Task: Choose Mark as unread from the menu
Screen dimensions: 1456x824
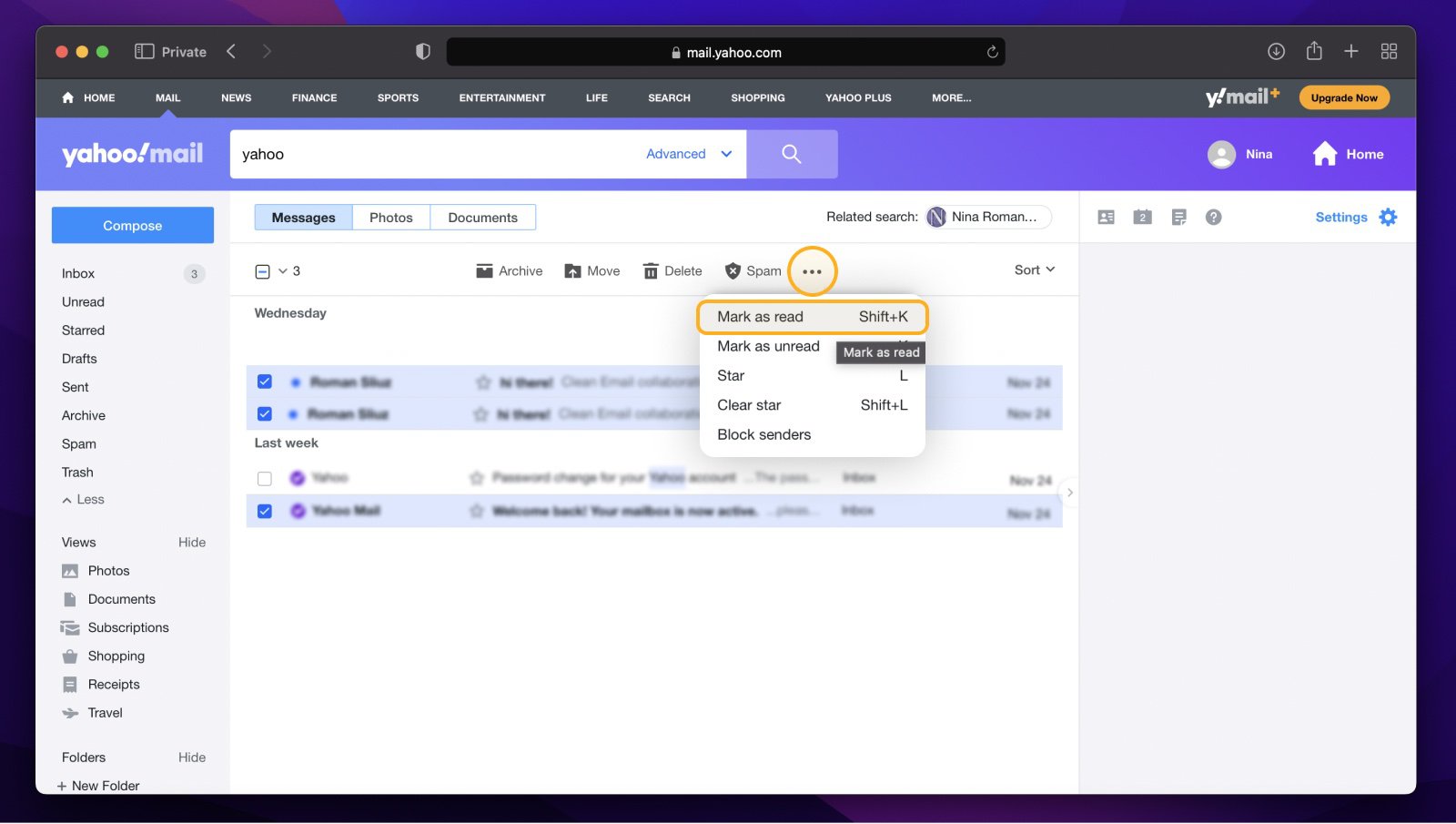Action: click(769, 346)
